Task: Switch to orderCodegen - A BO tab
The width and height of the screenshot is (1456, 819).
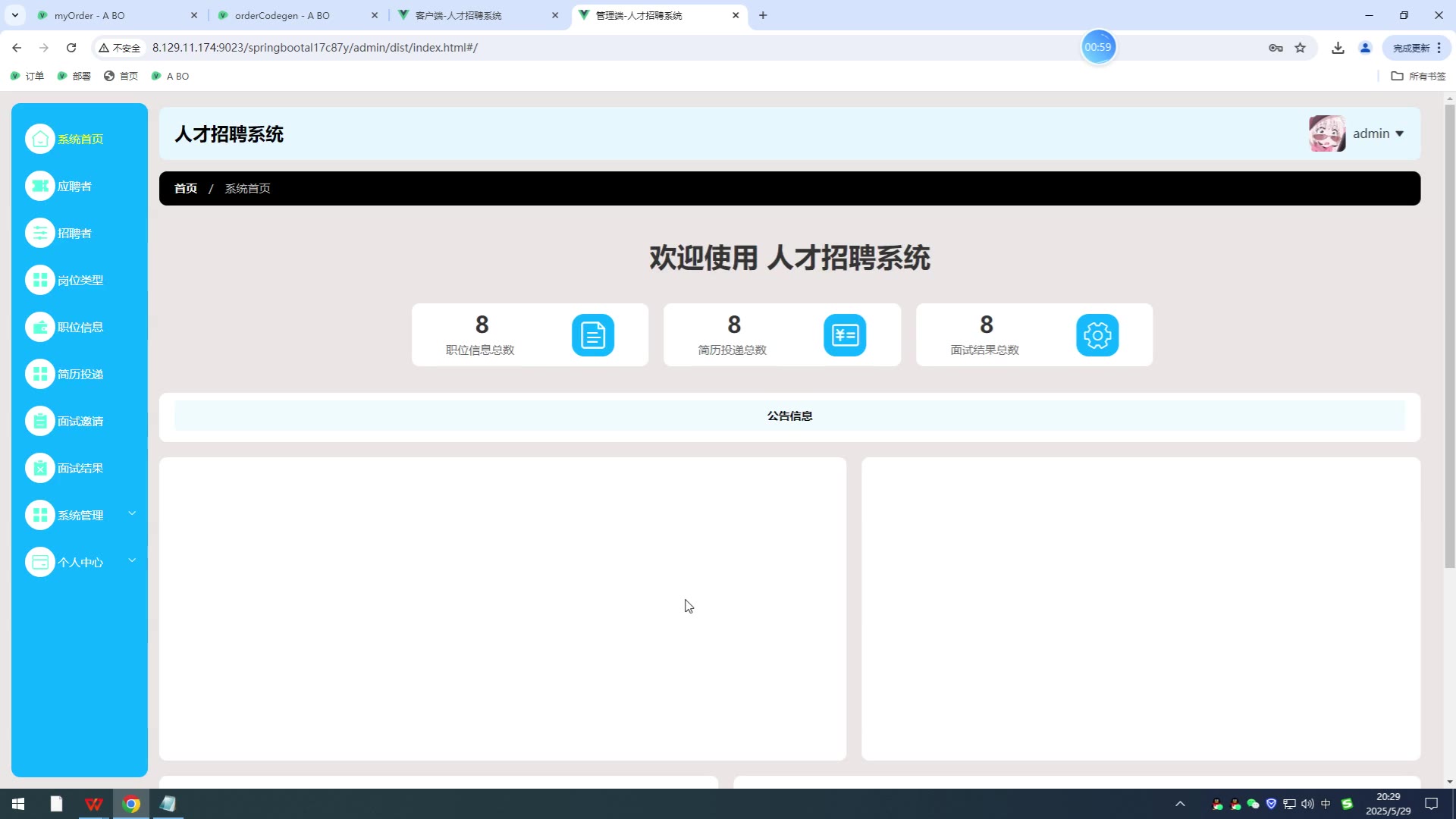Action: tap(292, 15)
